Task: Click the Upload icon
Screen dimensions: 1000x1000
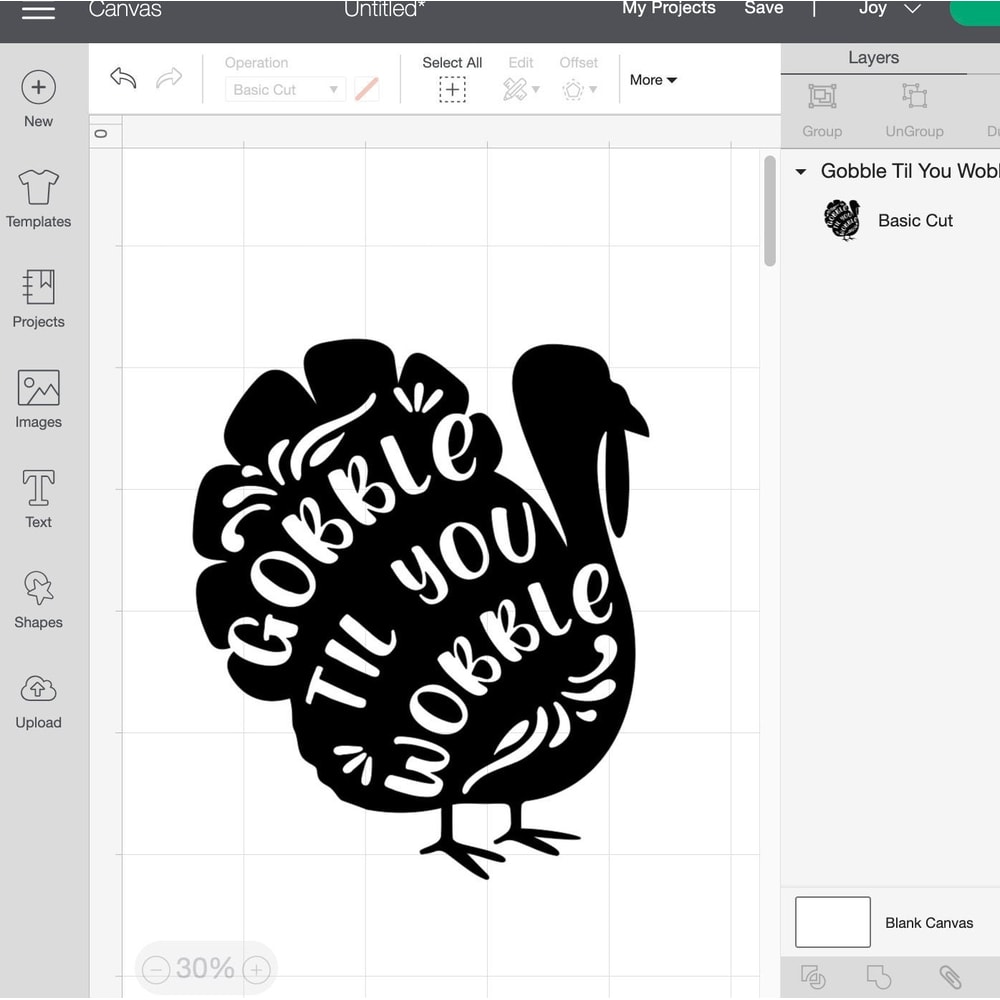Action: pyautogui.click(x=38, y=697)
